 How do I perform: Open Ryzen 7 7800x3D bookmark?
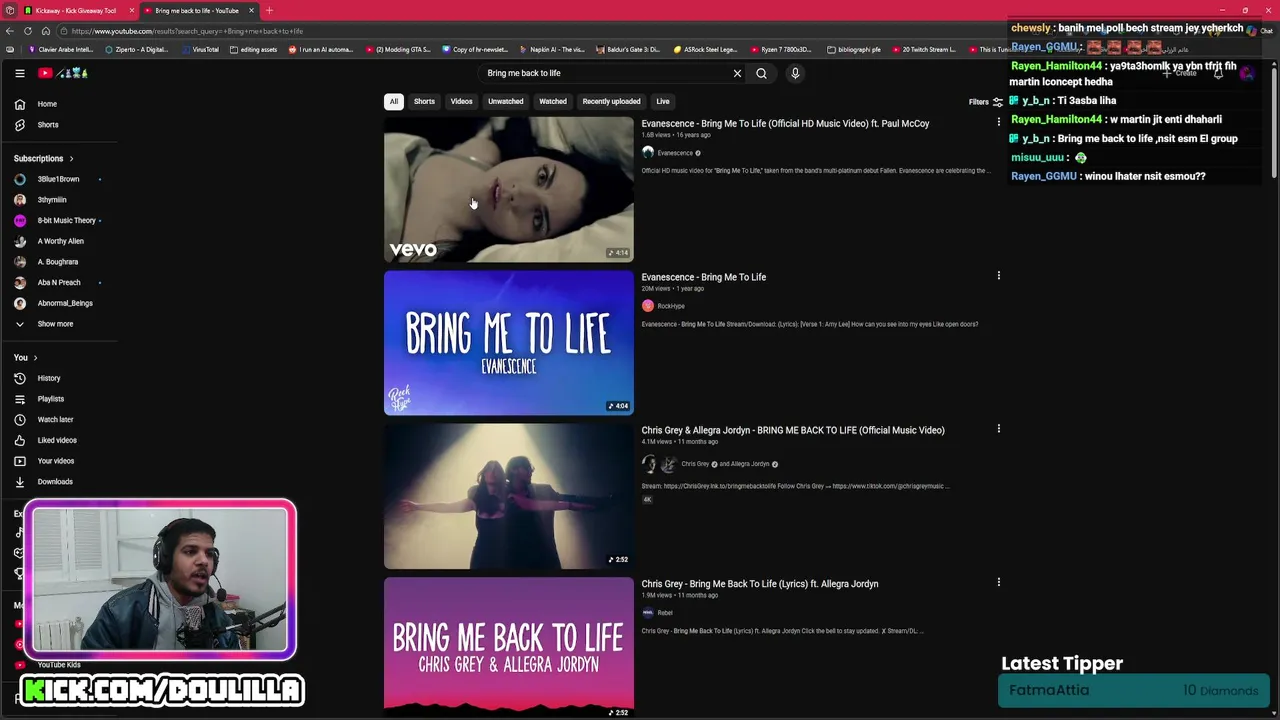click(x=781, y=49)
